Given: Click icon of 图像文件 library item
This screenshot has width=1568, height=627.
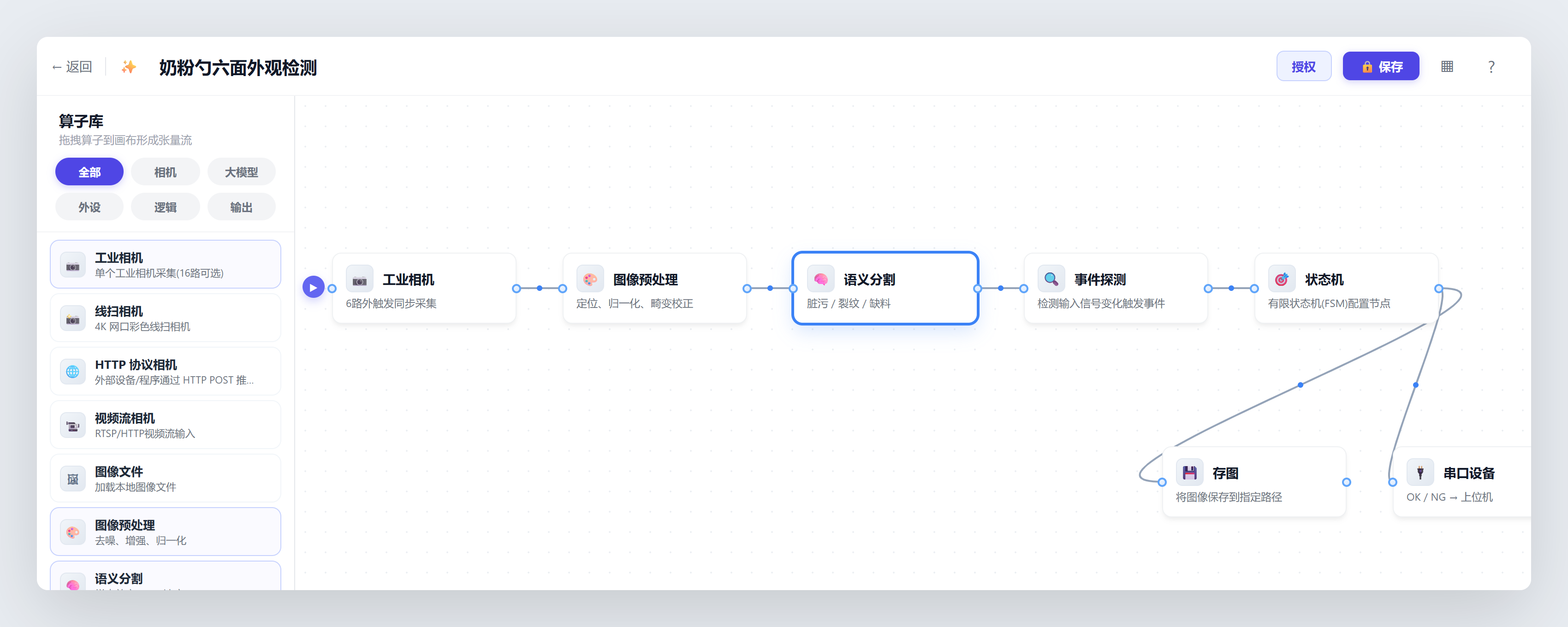Looking at the screenshot, I should coord(72,479).
